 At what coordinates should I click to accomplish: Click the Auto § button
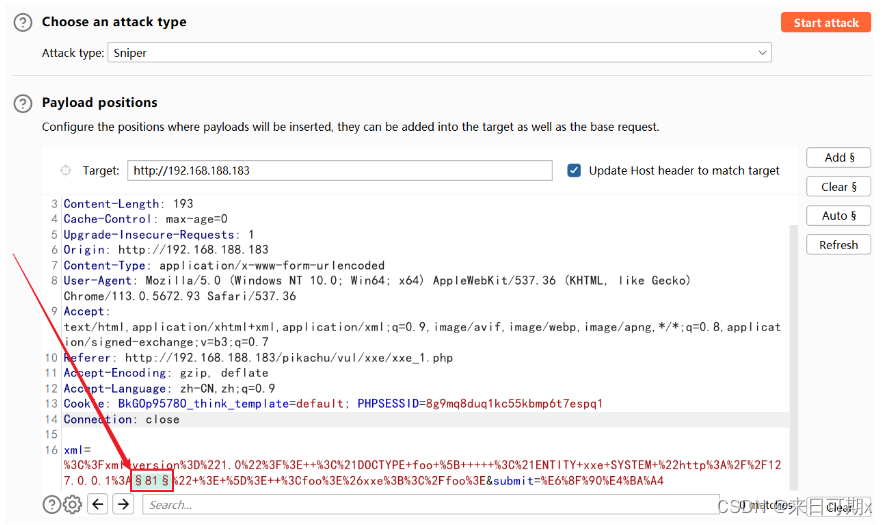[838, 216]
